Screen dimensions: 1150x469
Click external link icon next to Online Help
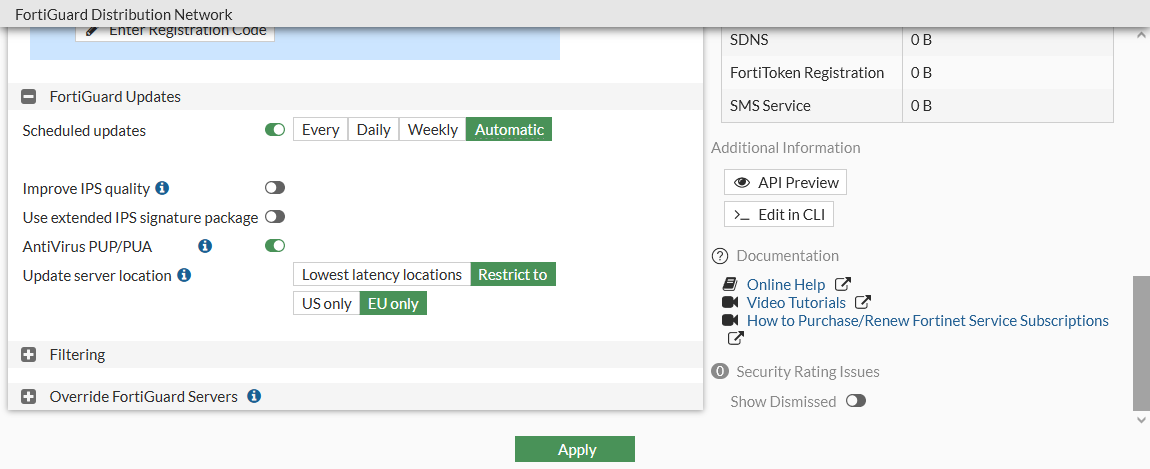click(x=842, y=284)
